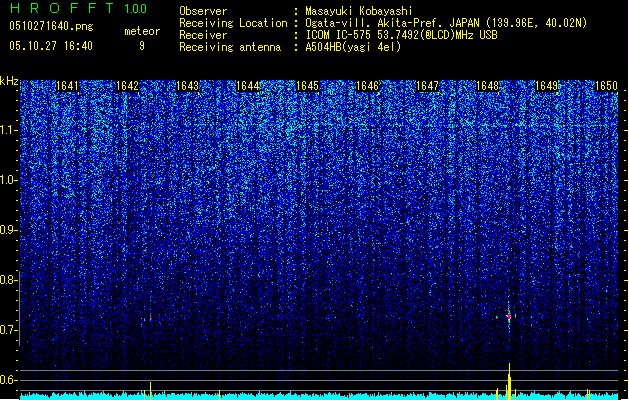
Task: Click the A504HB(yagi 4el) antenna text
Action: pyautogui.click(x=353, y=47)
